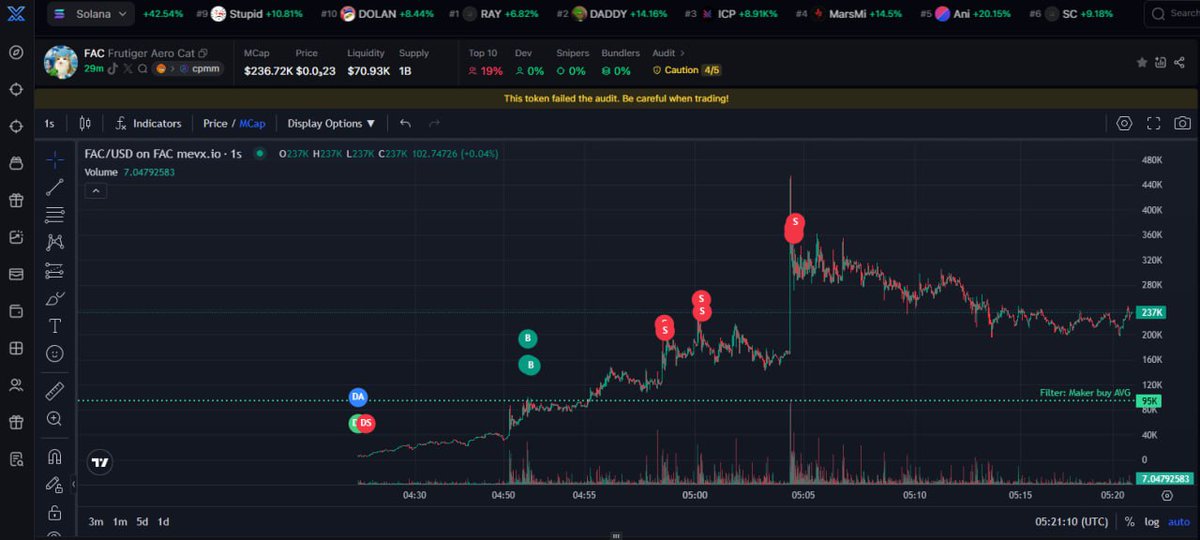Open the wallet sidebar icon
Screen dimensions: 1200x540
pos(16,311)
